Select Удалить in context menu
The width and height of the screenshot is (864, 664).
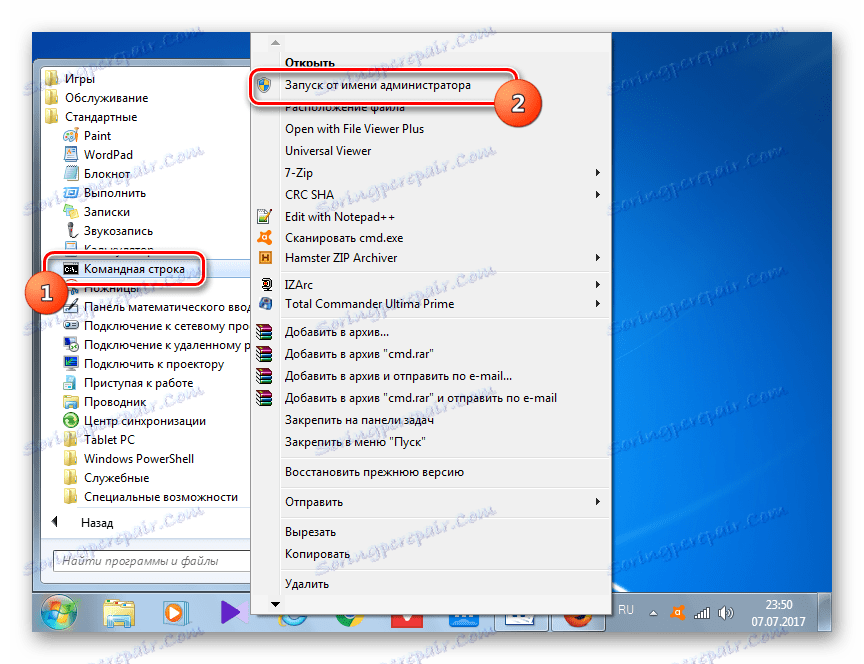[x=307, y=584]
